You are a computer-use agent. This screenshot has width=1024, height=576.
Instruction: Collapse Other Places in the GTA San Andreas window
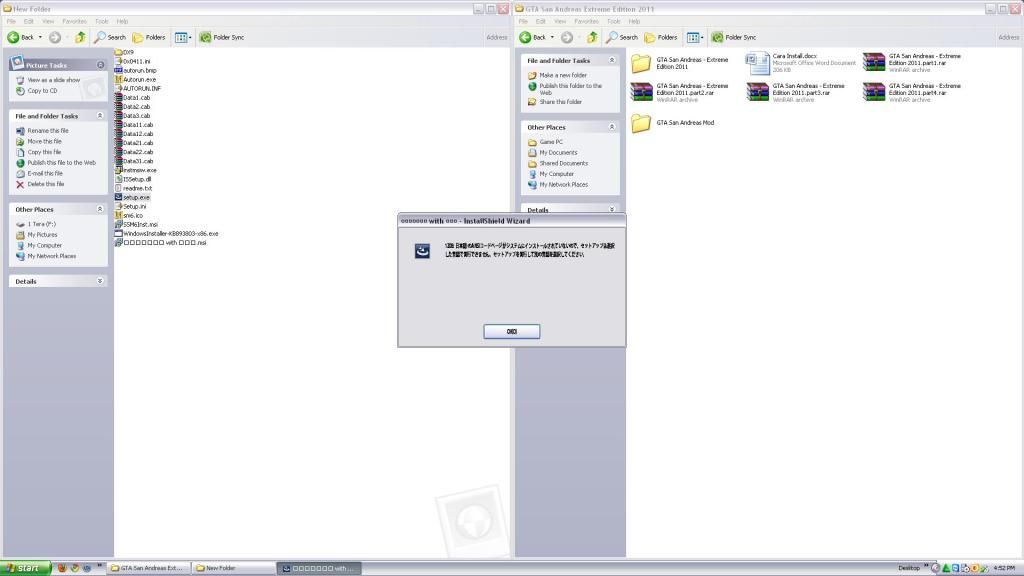coord(612,127)
